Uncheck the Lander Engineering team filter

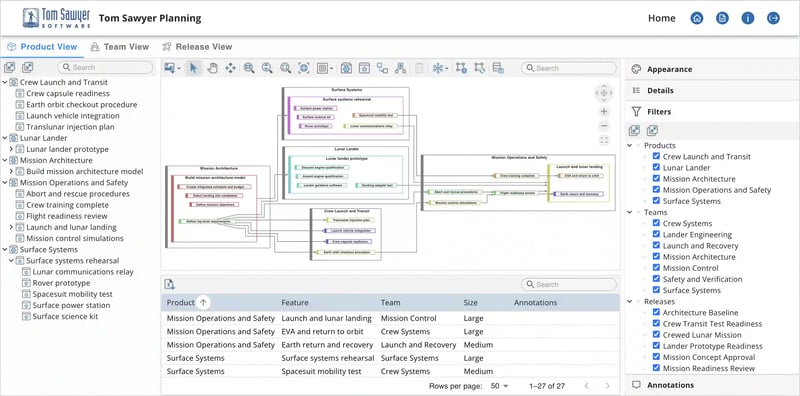click(657, 234)
